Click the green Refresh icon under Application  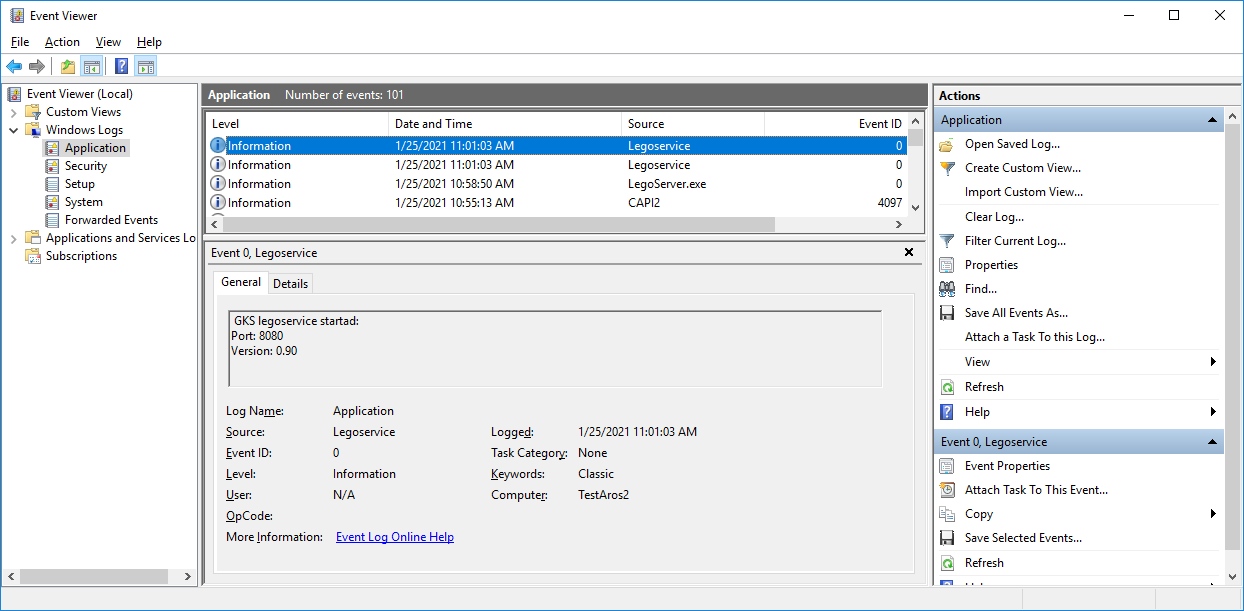tap(947, 387)
